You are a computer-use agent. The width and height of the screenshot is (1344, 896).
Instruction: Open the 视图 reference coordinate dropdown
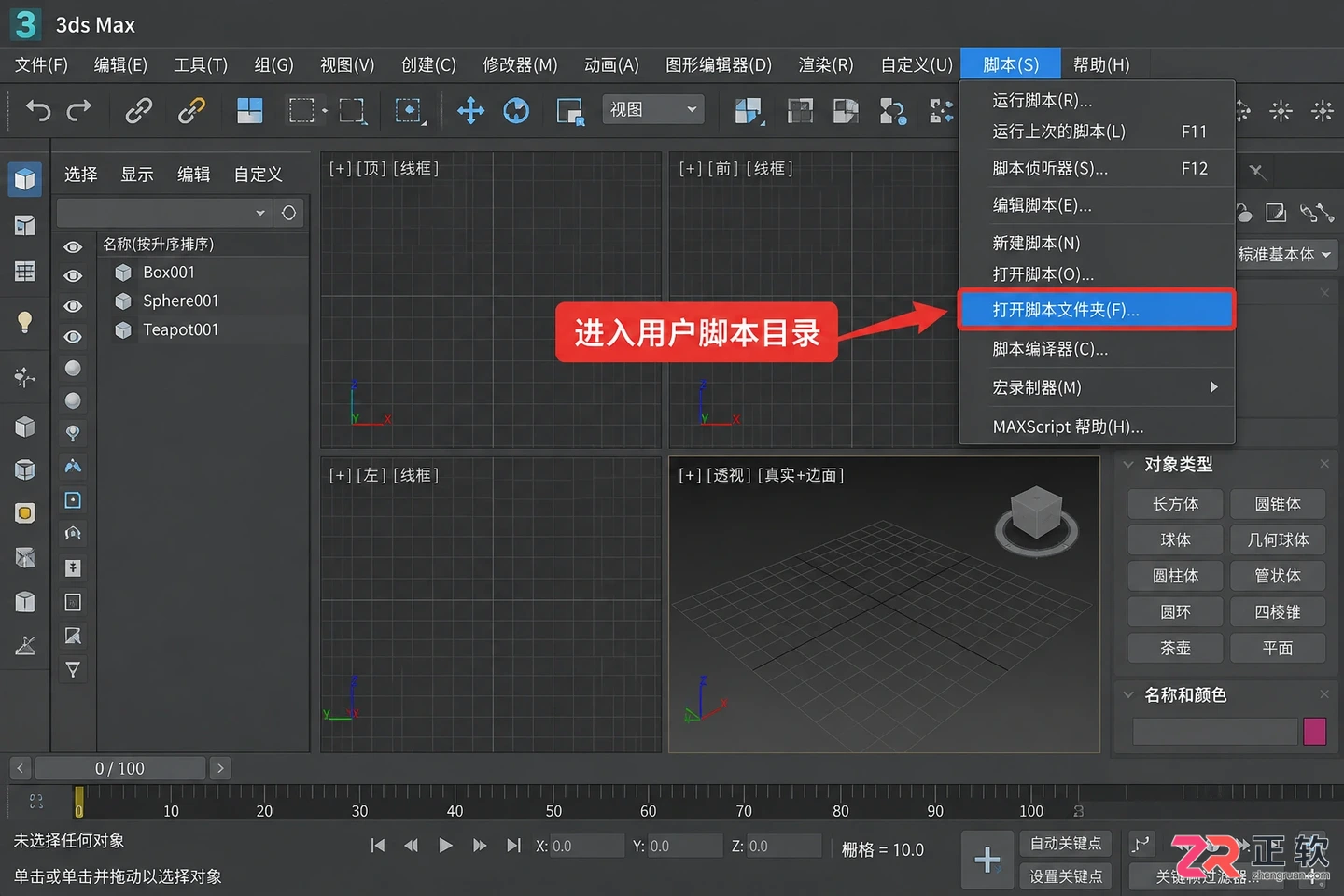[x=653, y=110]
